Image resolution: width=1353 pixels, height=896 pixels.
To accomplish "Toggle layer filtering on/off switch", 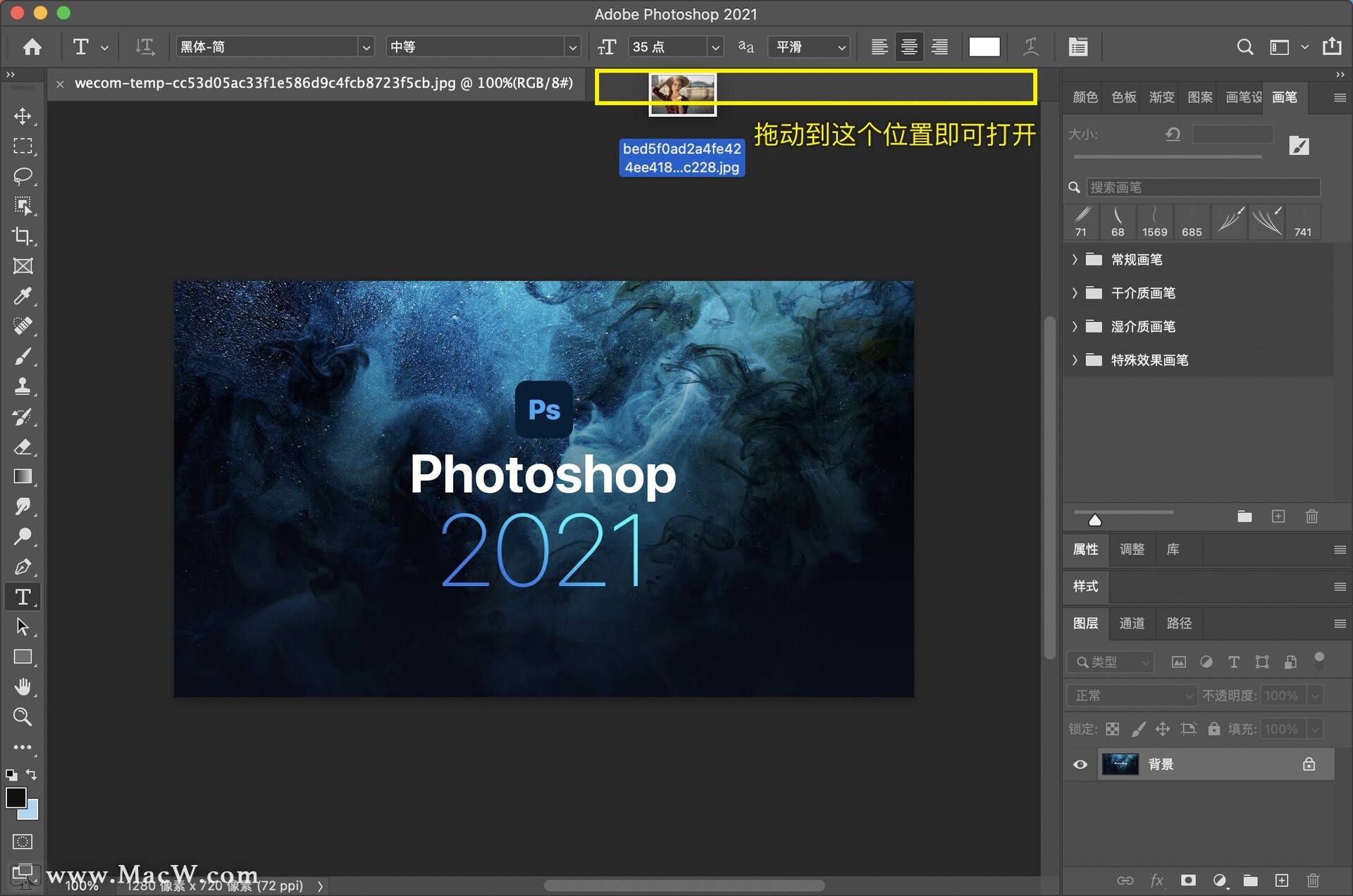I will pyautogui.click(x=1319, y=661).
